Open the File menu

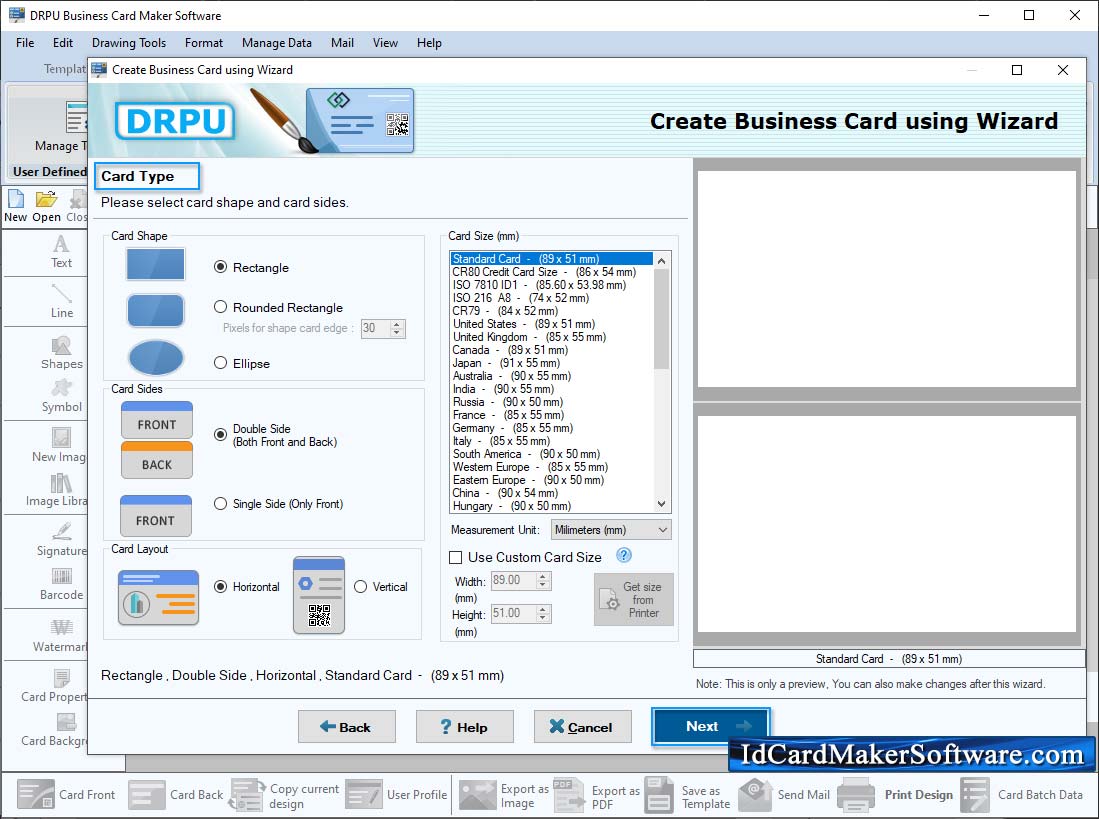pyautogui.click(x=25, y=43)
